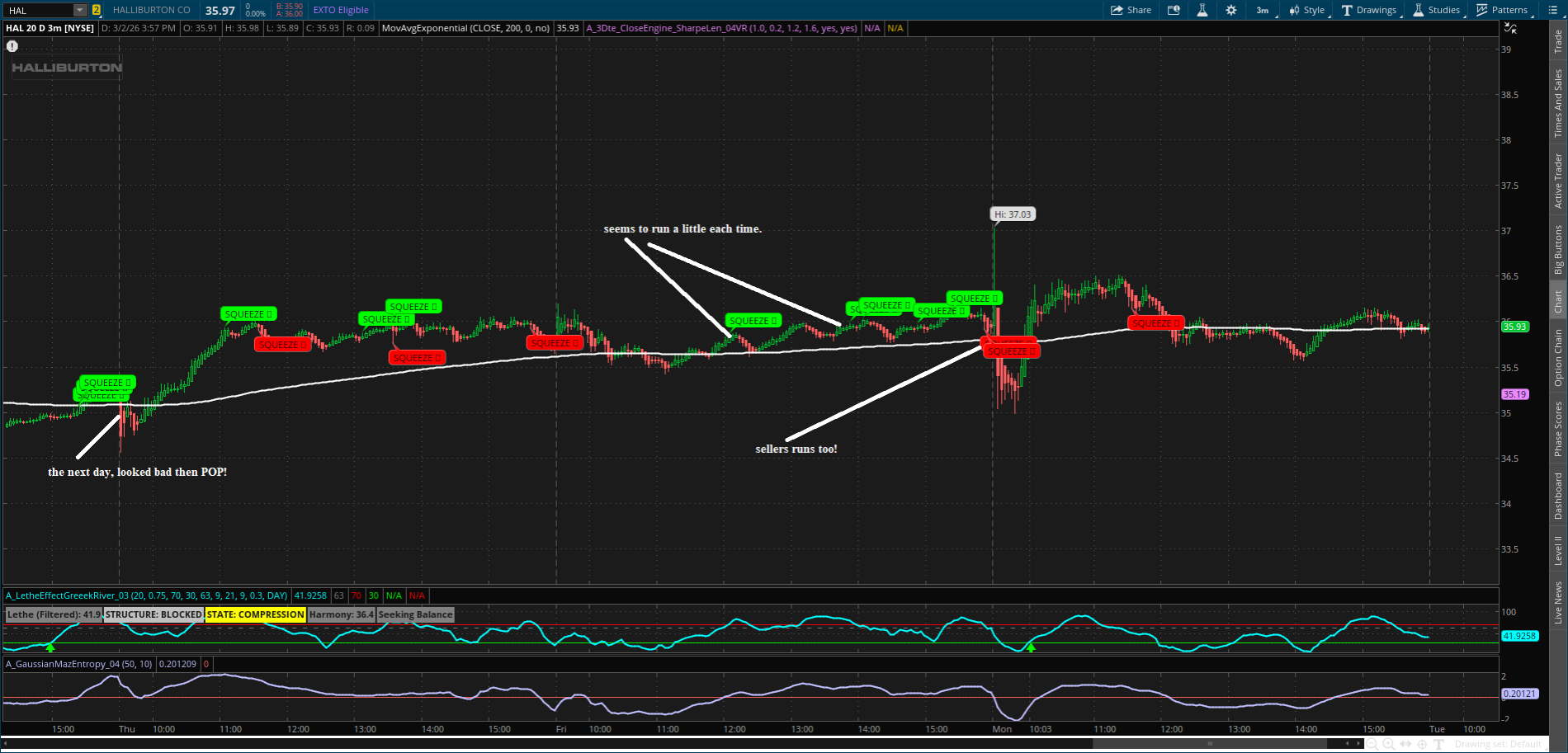The width and height of the screenshot is (1568, 753).
Task: Click the flask quick-study icon in the toolbar
Action: coord(1202,10)
